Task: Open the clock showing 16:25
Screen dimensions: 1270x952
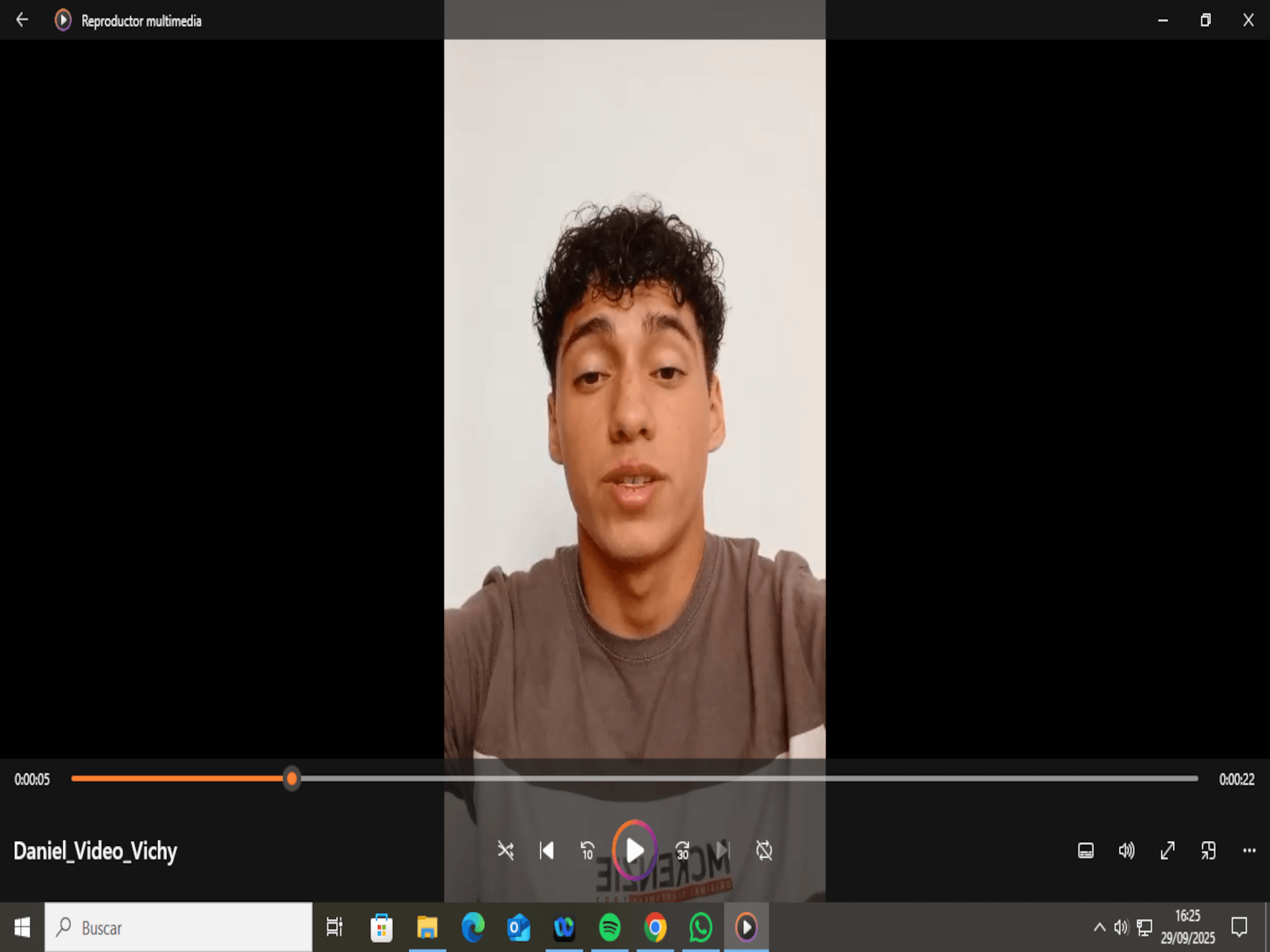Action: [1187, 927]
